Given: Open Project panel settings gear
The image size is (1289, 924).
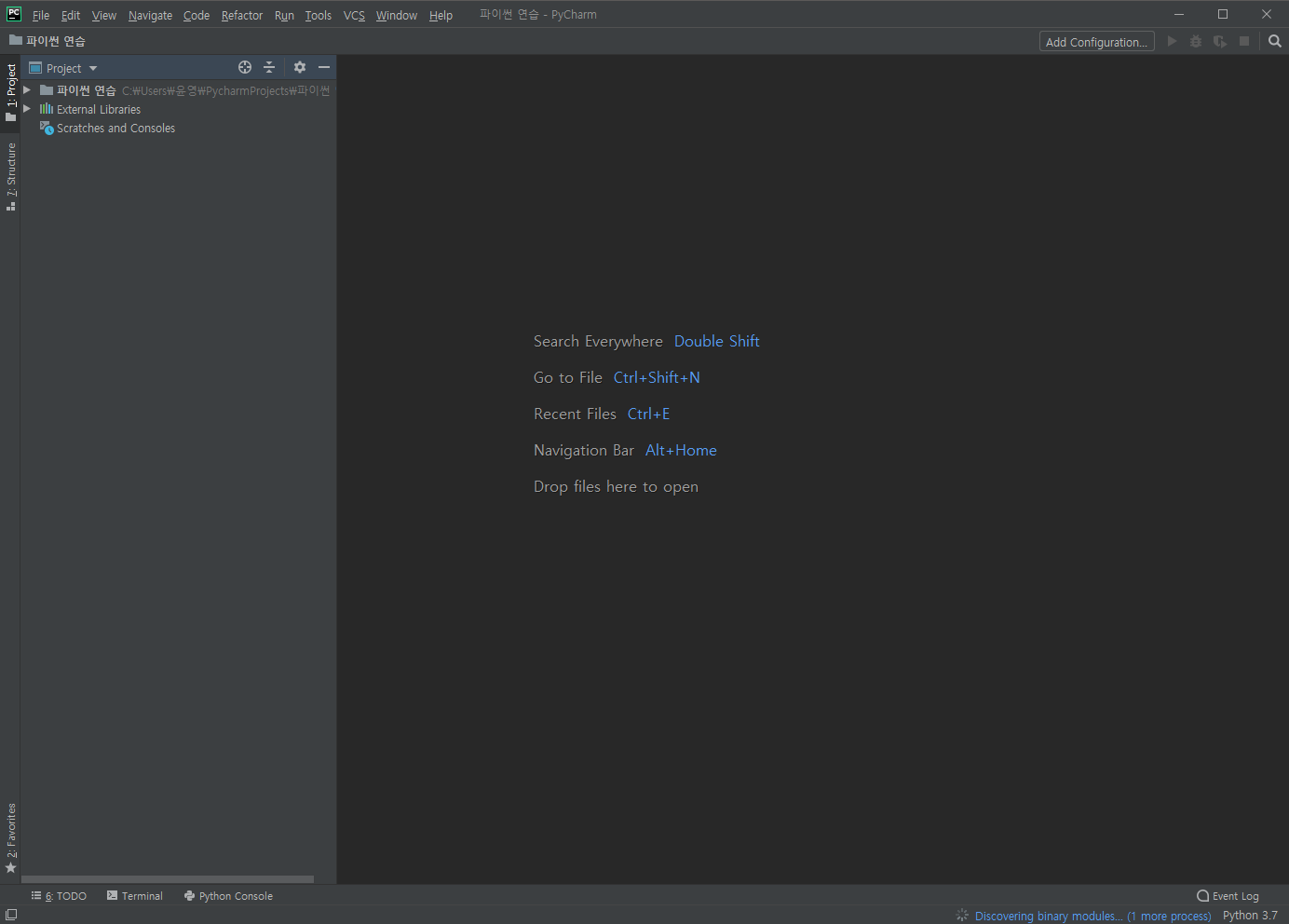Looking at the screenshot, I should coord(300,67).
